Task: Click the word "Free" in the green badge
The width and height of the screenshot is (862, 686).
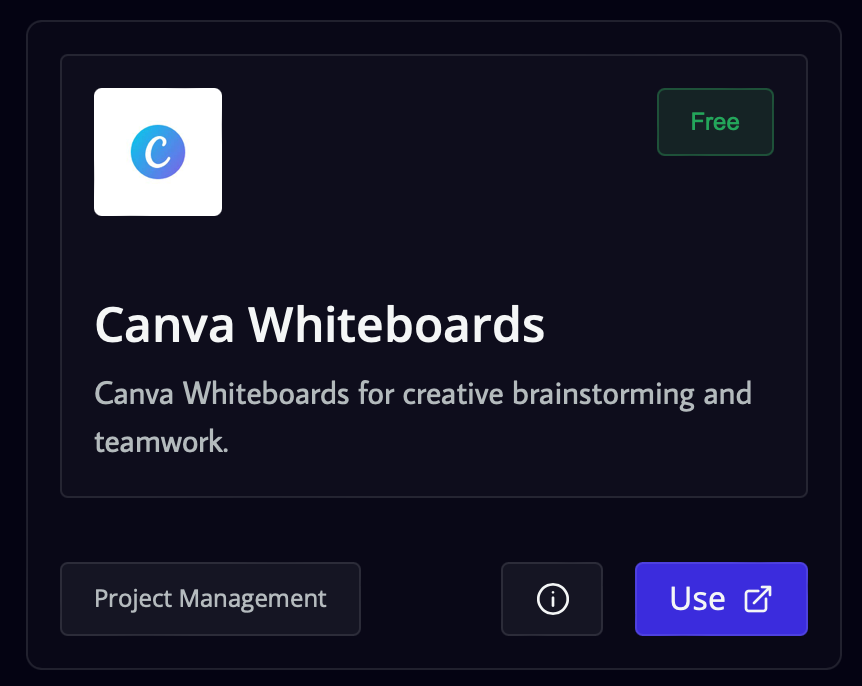Action: [x=715, y=121]
